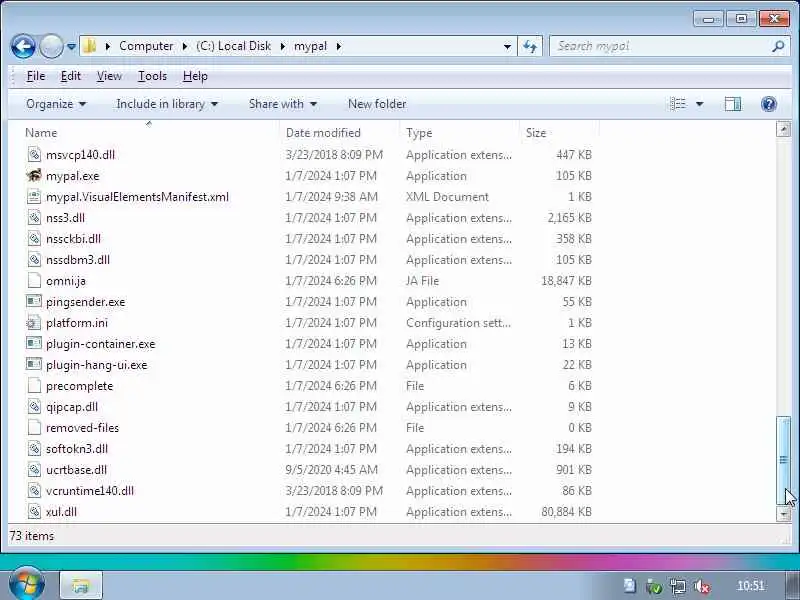Click the platform.ini settings file icon
The width and height of the screenshot is (800, 600).
pyautogui.click(x=34, y=322)
